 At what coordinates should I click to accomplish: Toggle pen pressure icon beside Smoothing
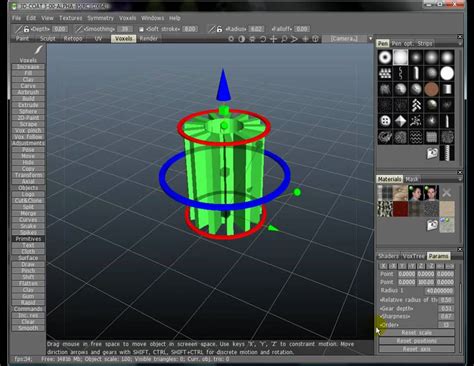coord(79,29)
